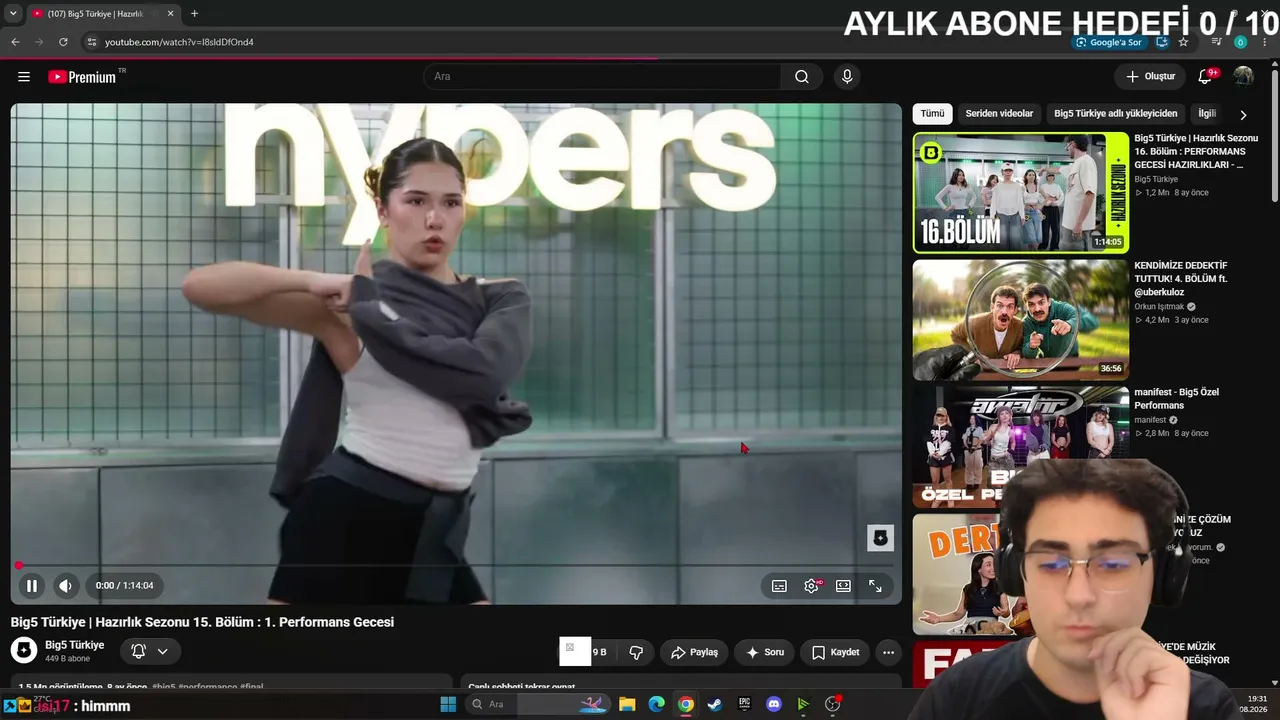Open the Chrome profile avatar
1280x720 pixels.
(x=1241, y=42)
